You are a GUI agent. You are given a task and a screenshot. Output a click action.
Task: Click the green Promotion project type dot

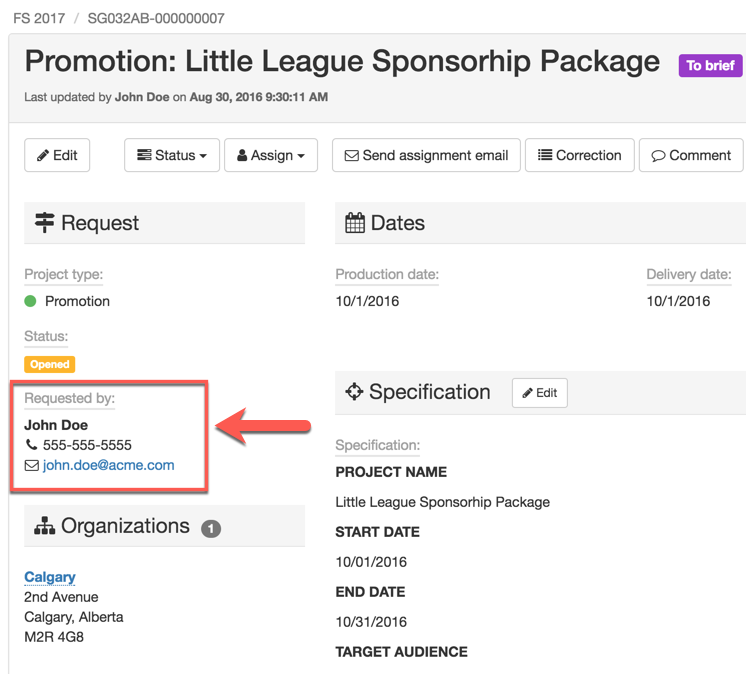[x=30, y=301]
